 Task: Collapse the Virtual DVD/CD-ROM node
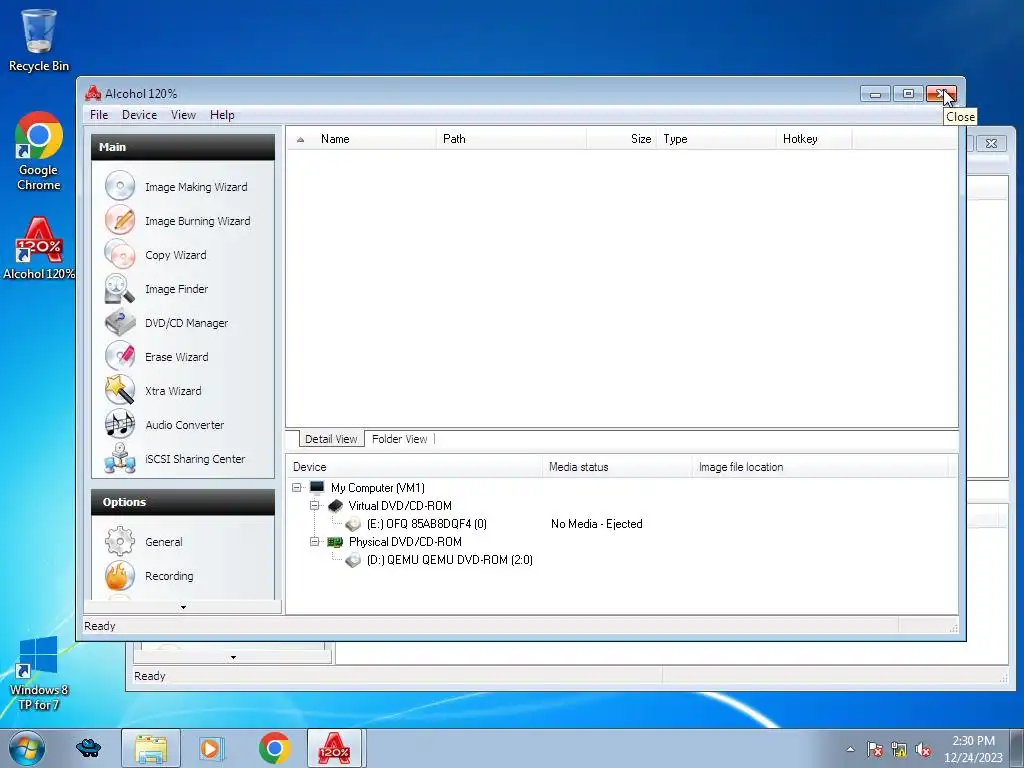[x=314, y=505]
